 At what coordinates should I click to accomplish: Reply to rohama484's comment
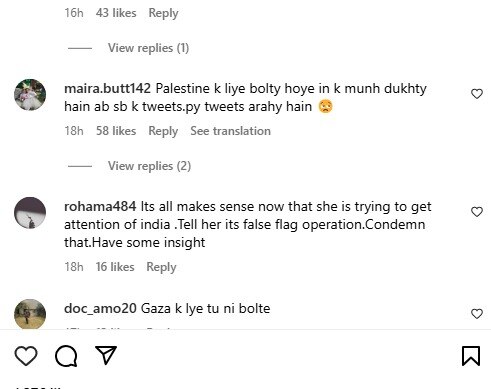coord(161,267)
